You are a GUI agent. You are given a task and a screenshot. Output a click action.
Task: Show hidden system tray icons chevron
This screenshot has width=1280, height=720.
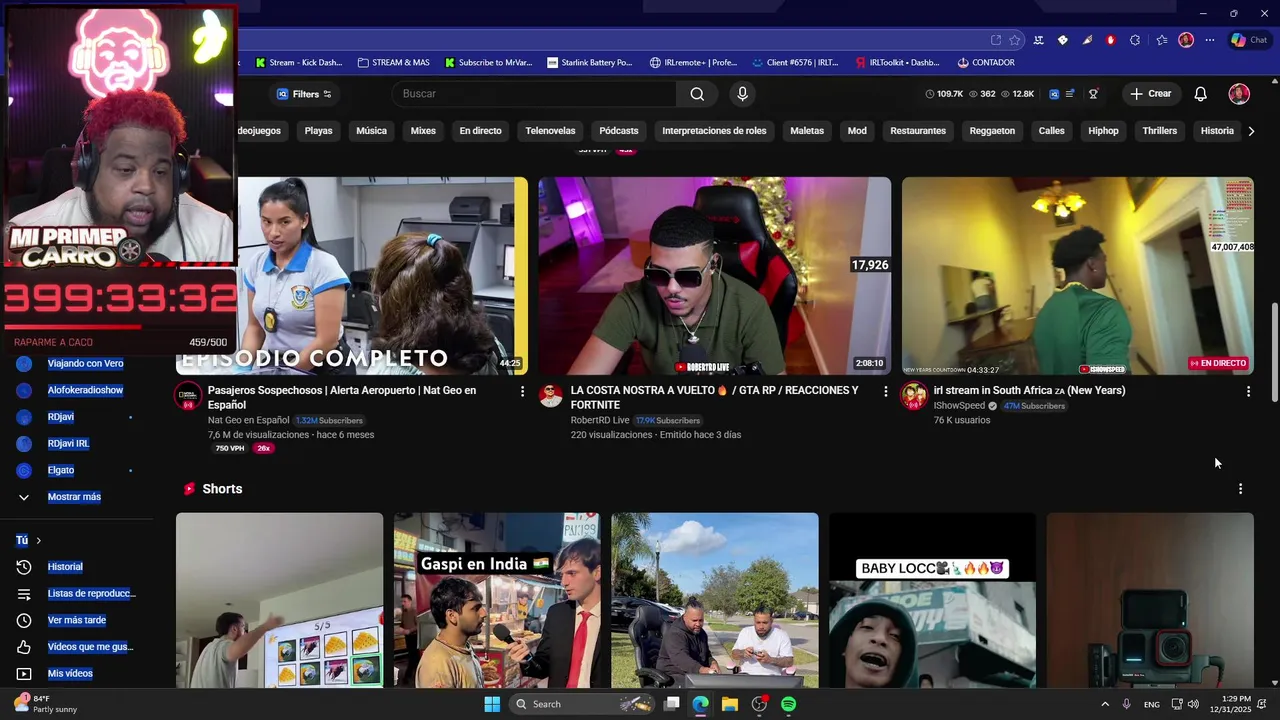pyautogui.click(x=1105, y=704)
